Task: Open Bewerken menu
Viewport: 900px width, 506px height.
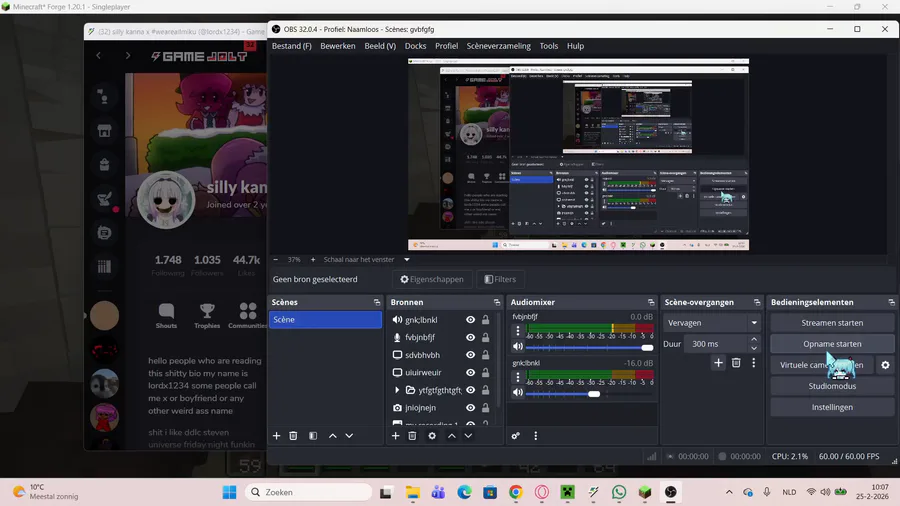Action: [x=338, y=46]
